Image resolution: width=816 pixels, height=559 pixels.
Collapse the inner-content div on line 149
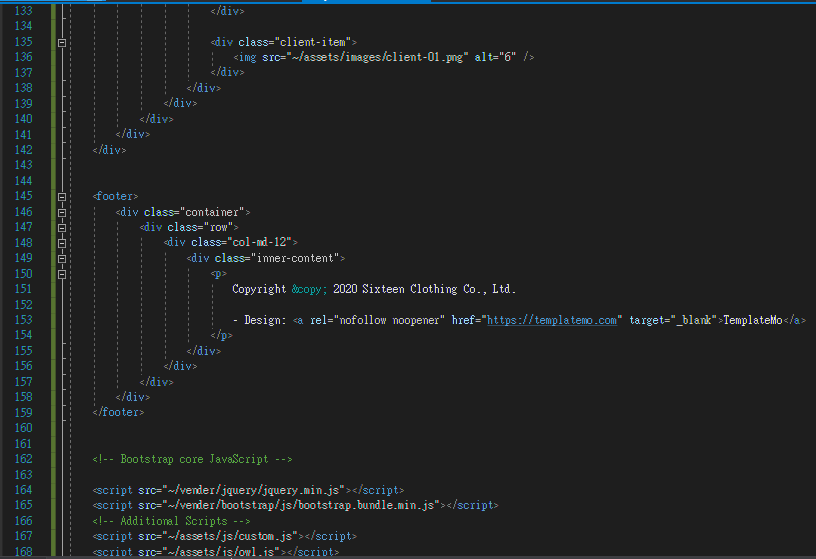point(62,259)
